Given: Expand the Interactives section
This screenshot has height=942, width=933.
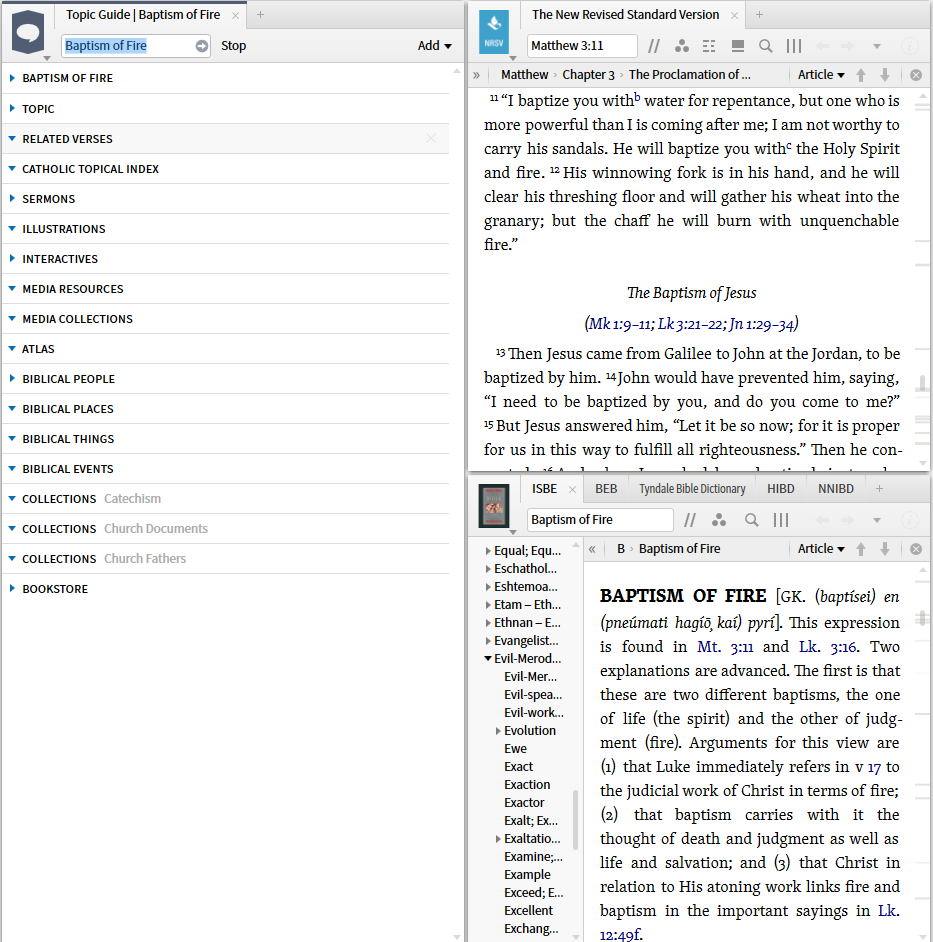Looking at the screenshot, I should pos(12,258).
